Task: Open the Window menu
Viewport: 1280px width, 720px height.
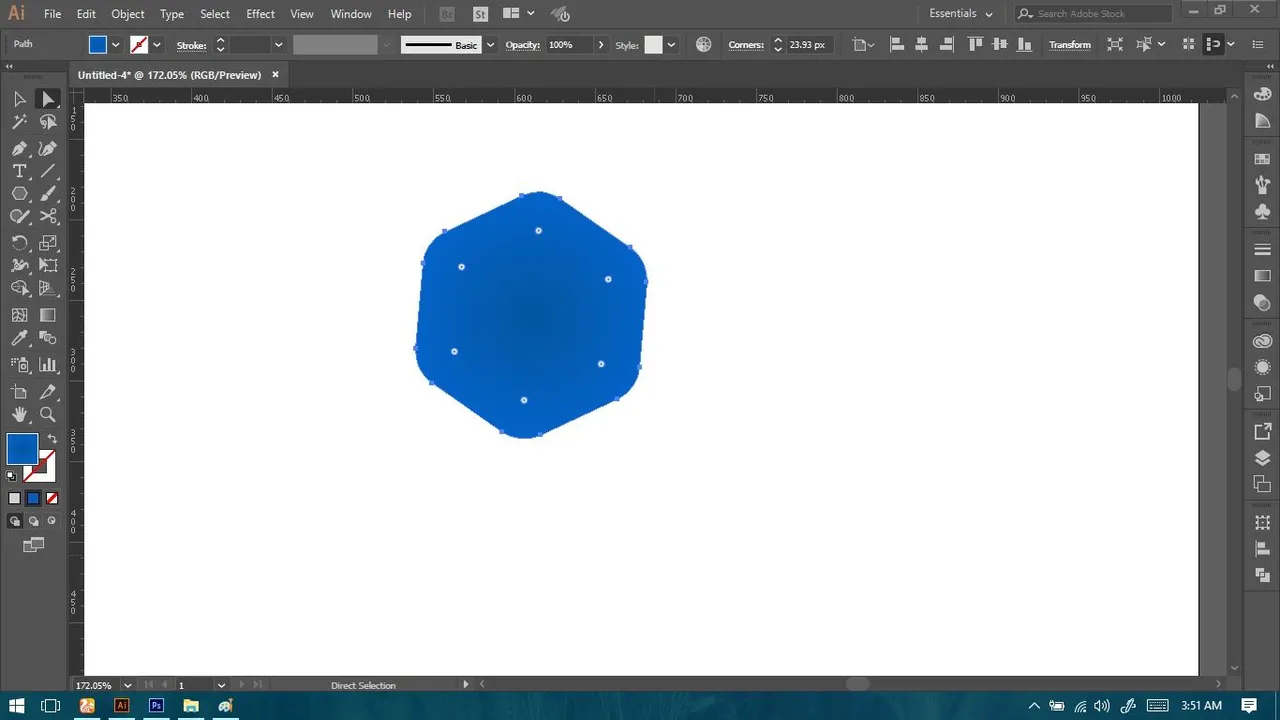Action: click(351, 14)
